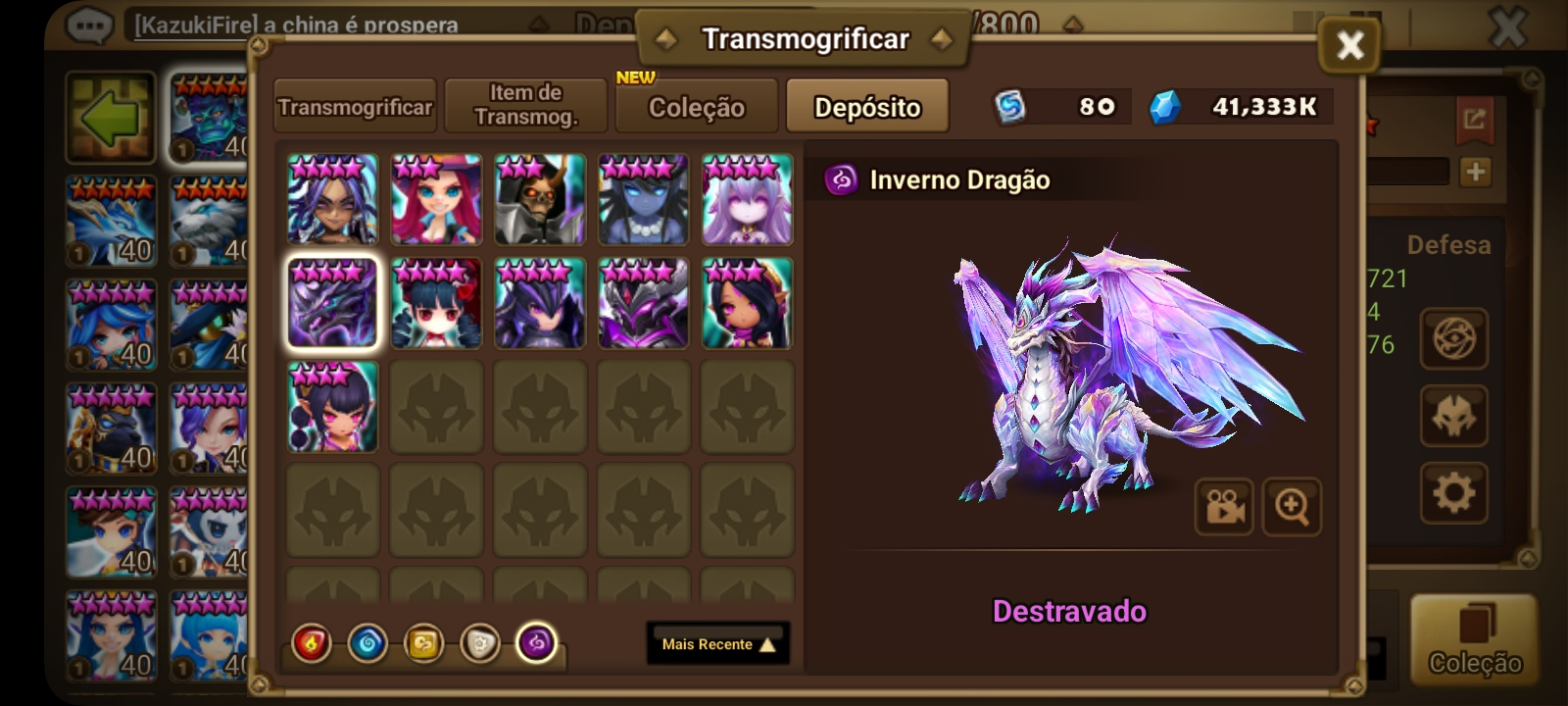Click the Depósito tab
1568x706 pixels.
click(867, 106)
